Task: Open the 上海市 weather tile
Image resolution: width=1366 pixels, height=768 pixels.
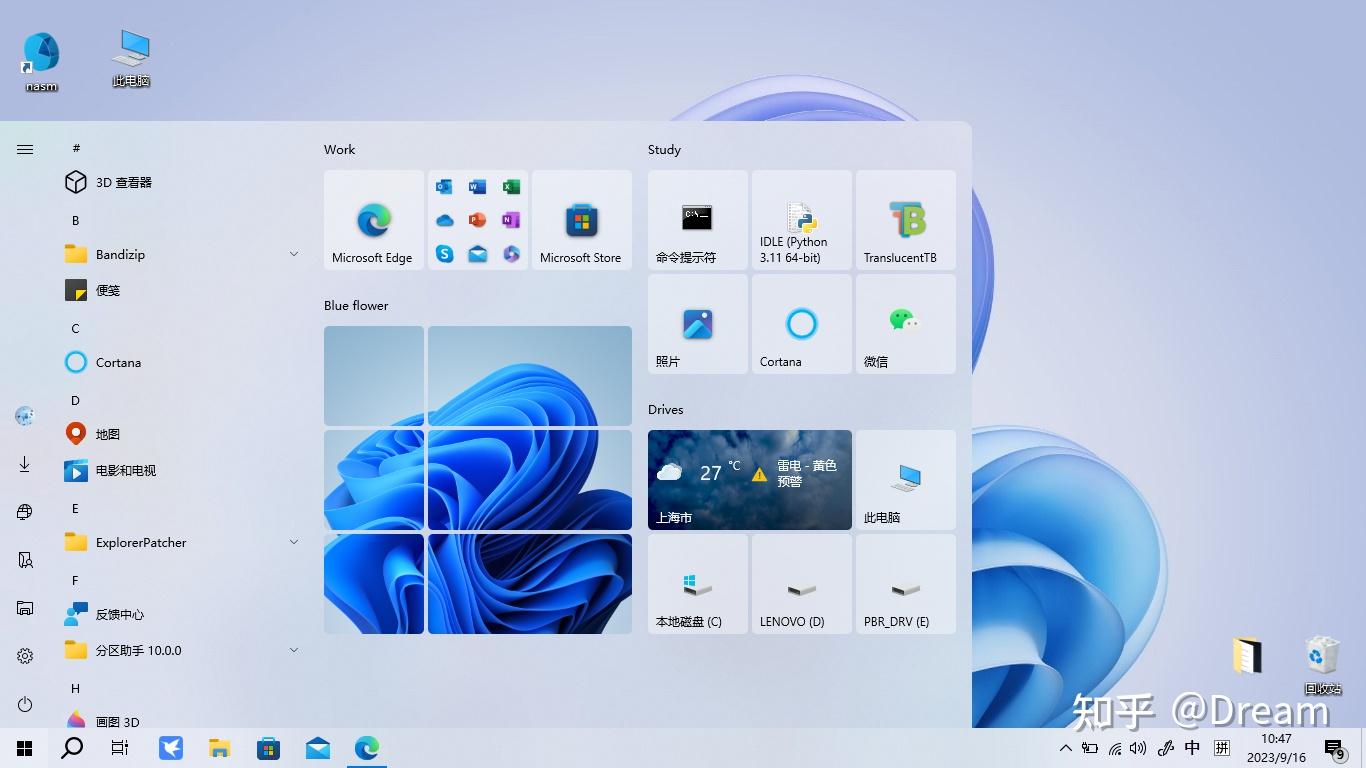Action: click(x=750, y=480)
